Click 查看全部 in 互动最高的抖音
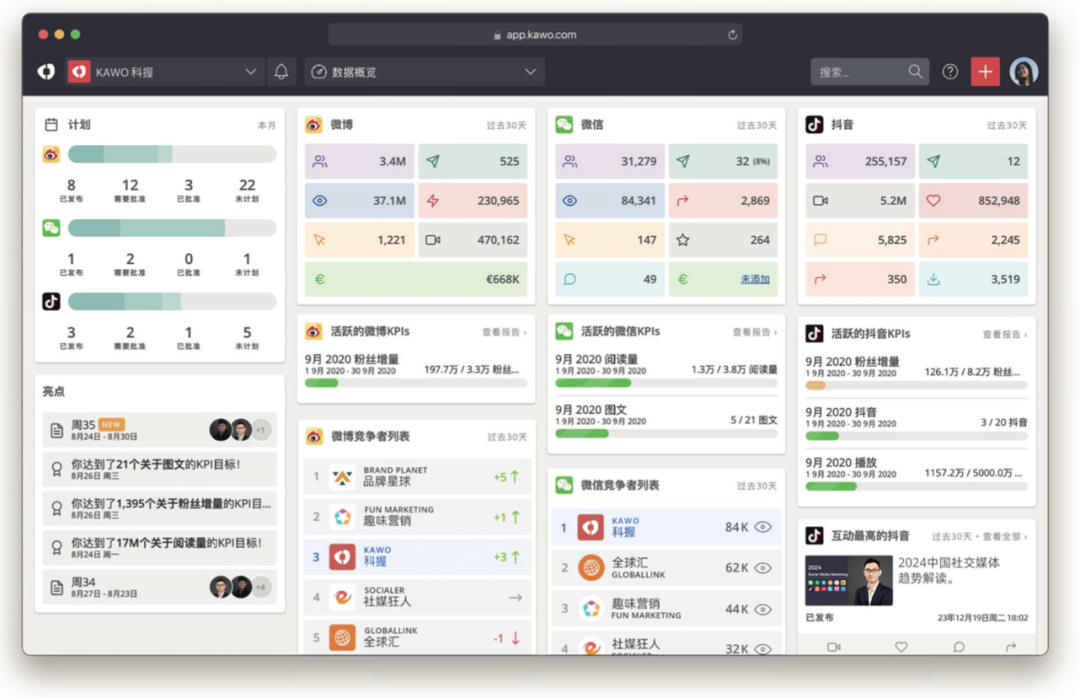The height and width of the screenshot is (698, 1080). (x=1005, y=536)
